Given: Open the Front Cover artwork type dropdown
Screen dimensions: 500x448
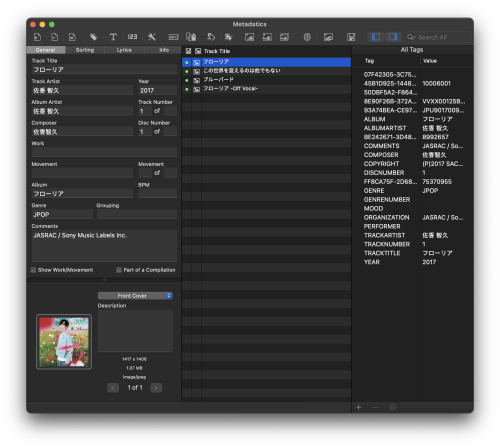Looking at the screenshot, I should pos(135,296).
